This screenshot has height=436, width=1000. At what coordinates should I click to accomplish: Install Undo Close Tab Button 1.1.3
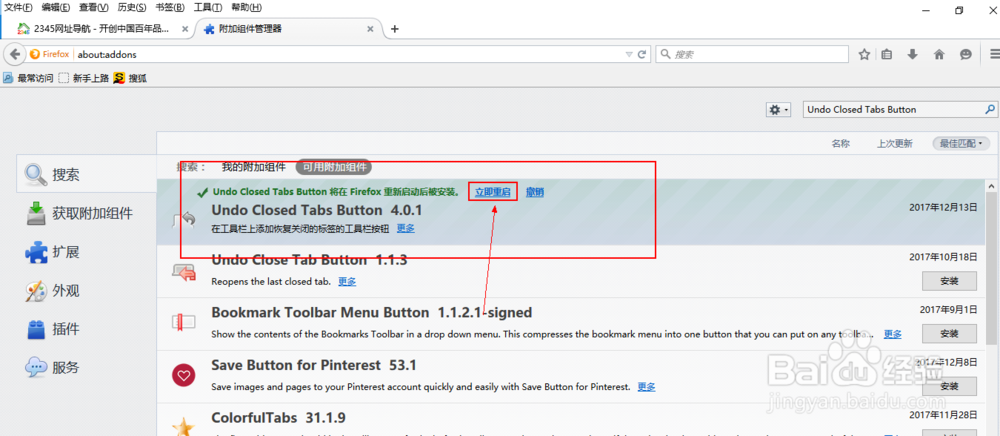click(x=950, y=280)
